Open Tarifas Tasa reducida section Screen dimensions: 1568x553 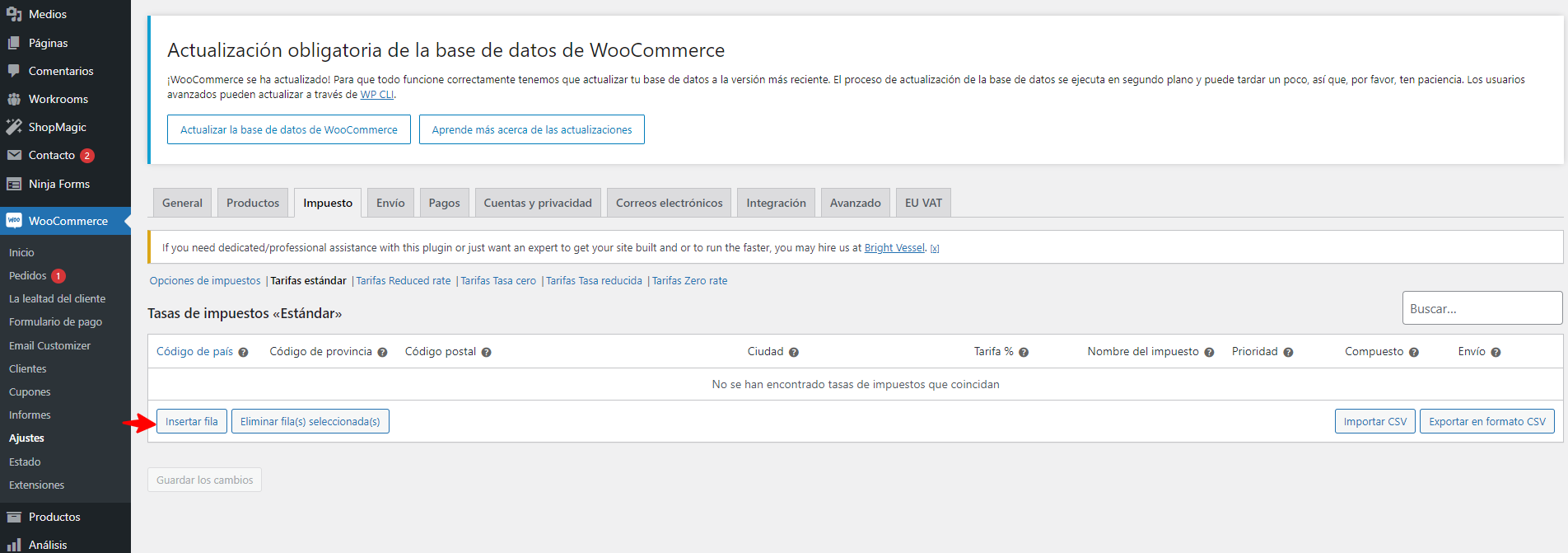[x=594, y=281]
